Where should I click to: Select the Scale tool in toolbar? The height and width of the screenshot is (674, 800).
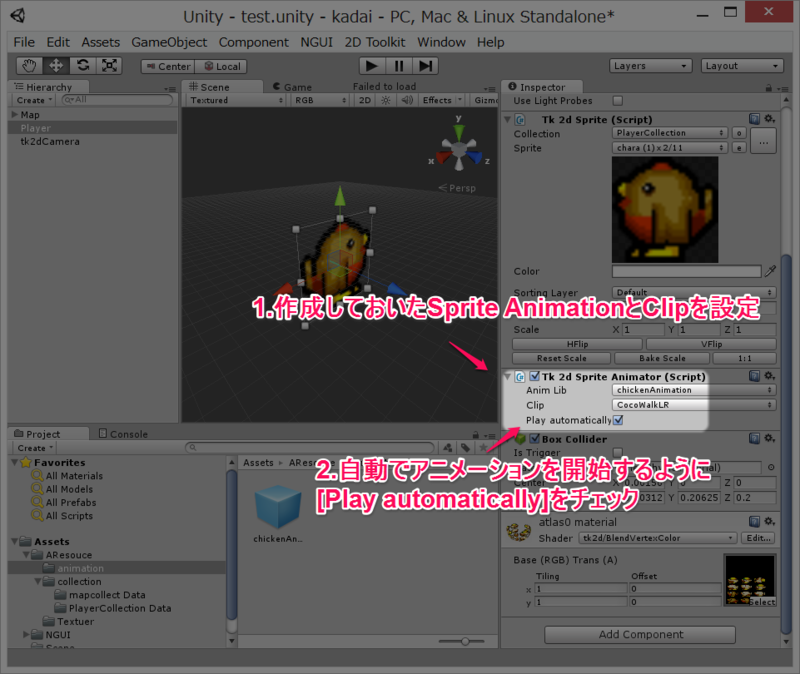pos(109,66)
